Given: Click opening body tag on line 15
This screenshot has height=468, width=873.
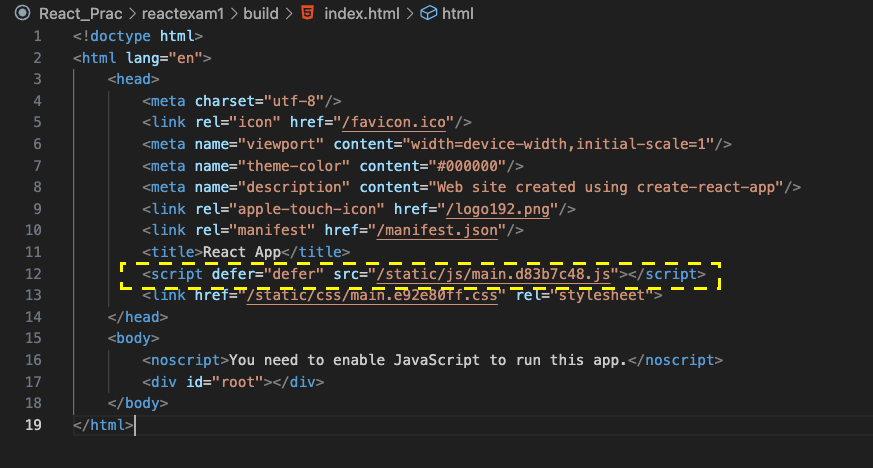Looking at the screenshot, I should click(134, 338).
